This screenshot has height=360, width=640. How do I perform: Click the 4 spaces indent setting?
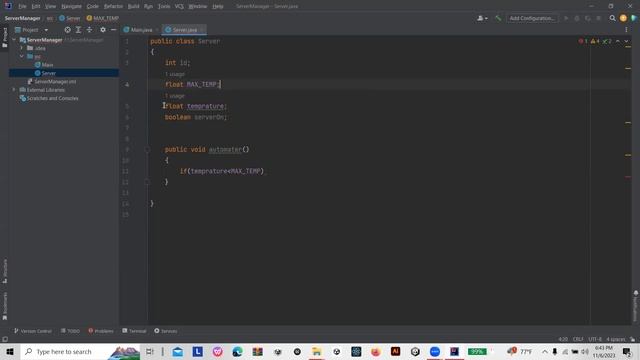tap(616, 339)
